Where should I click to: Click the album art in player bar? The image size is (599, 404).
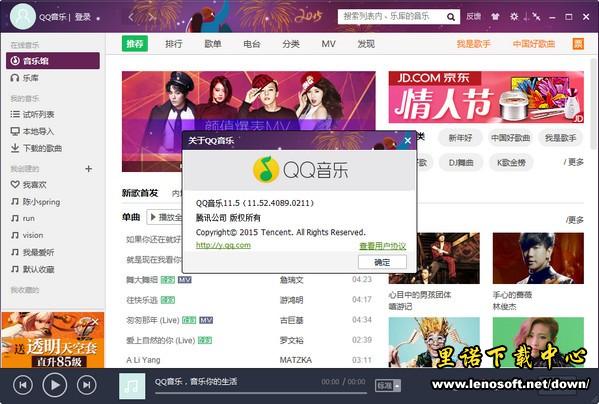pos(132,386)
